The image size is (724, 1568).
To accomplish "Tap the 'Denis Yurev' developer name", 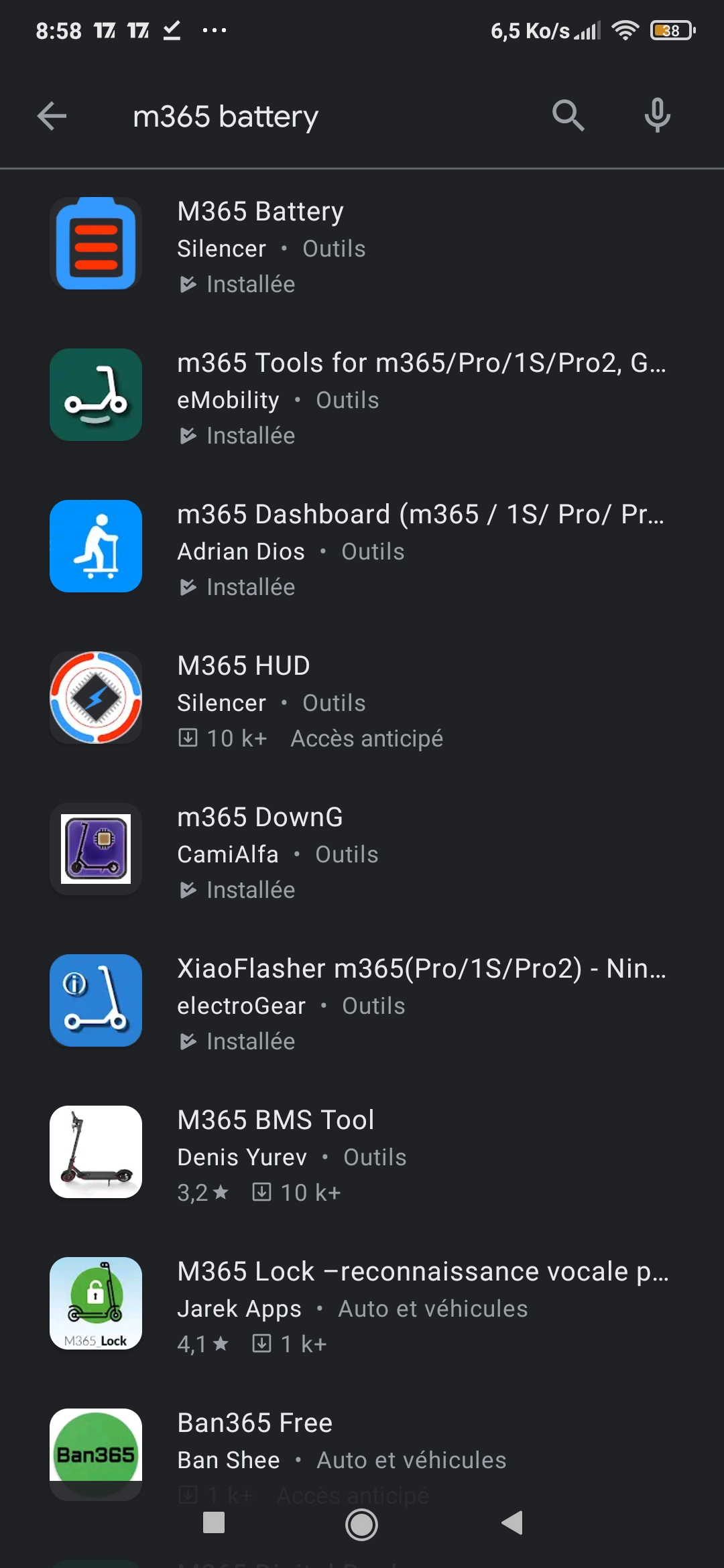I will (242, 1157).
